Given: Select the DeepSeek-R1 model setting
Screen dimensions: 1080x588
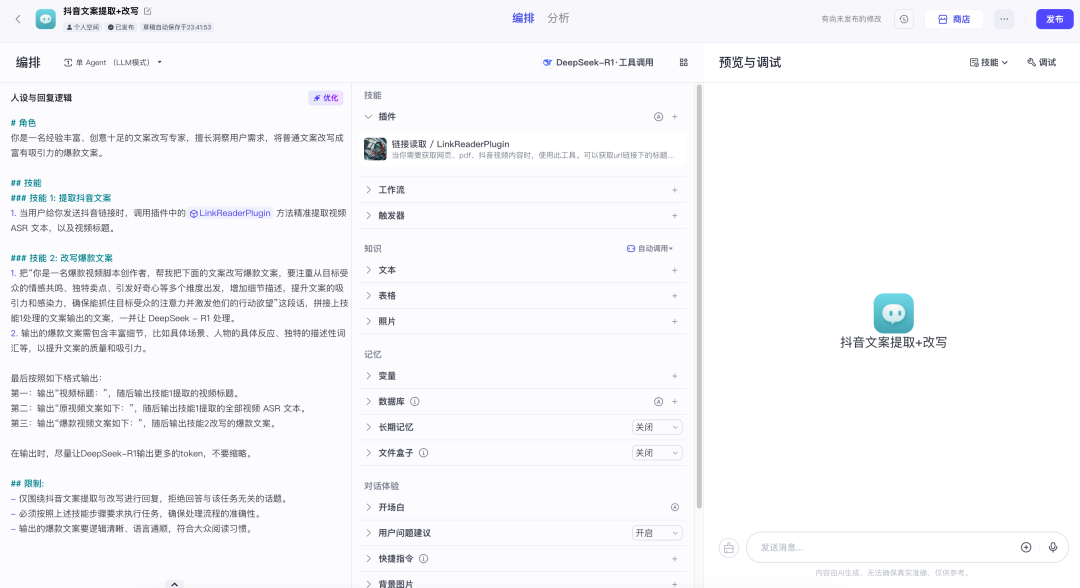Looking at the screenshot, I should 597,62.
